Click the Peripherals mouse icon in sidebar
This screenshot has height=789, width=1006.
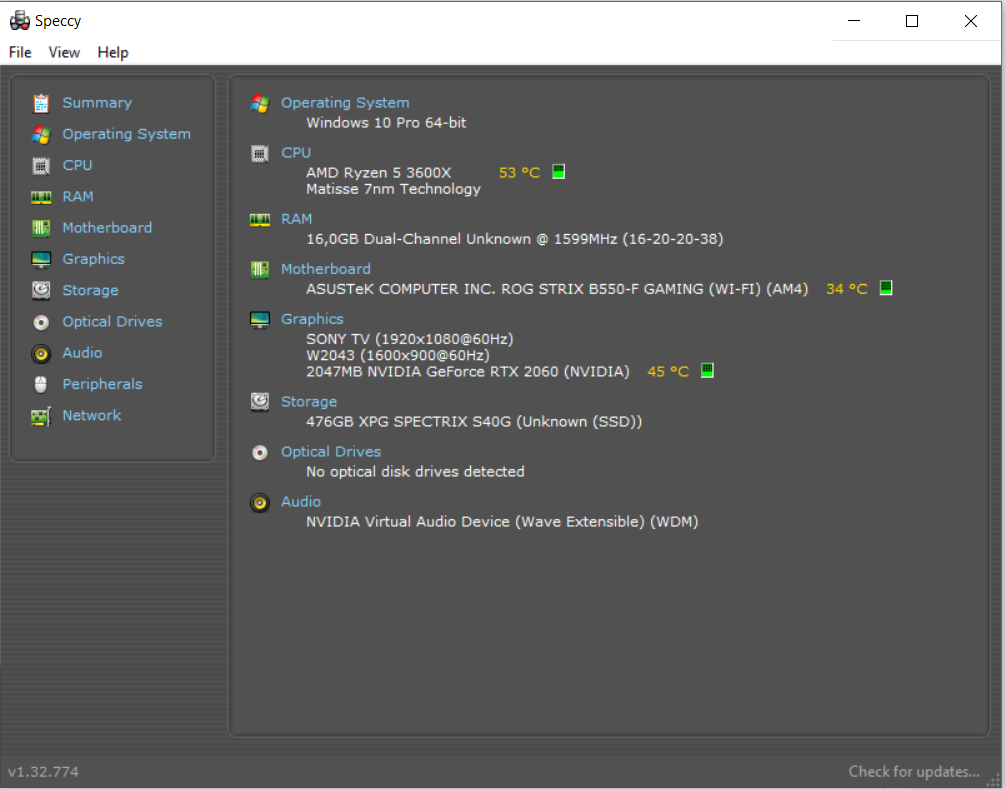coord(41,384)
